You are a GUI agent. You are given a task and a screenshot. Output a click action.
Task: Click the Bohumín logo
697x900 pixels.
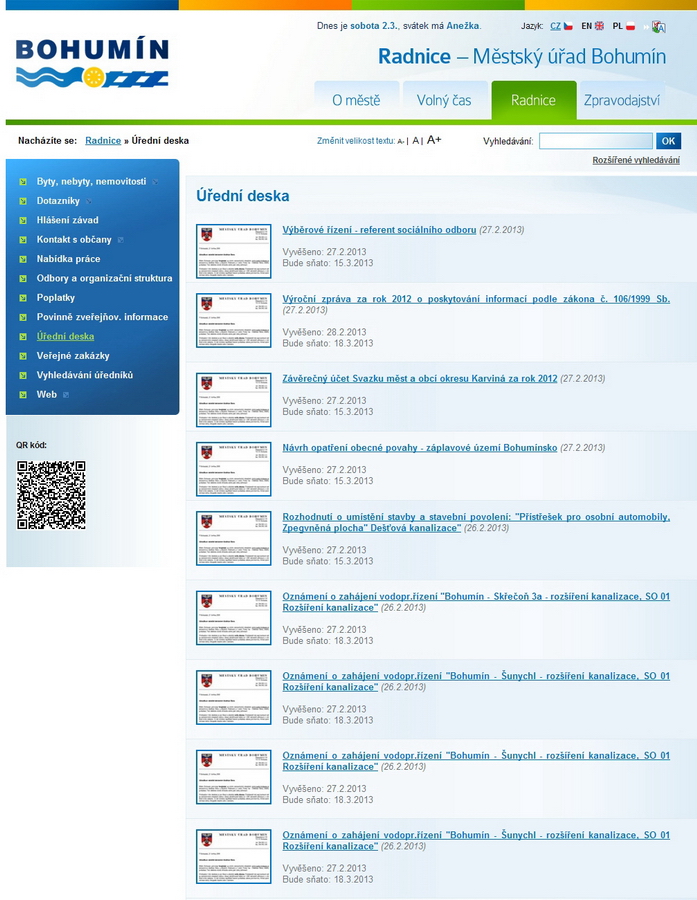point(92,63)
